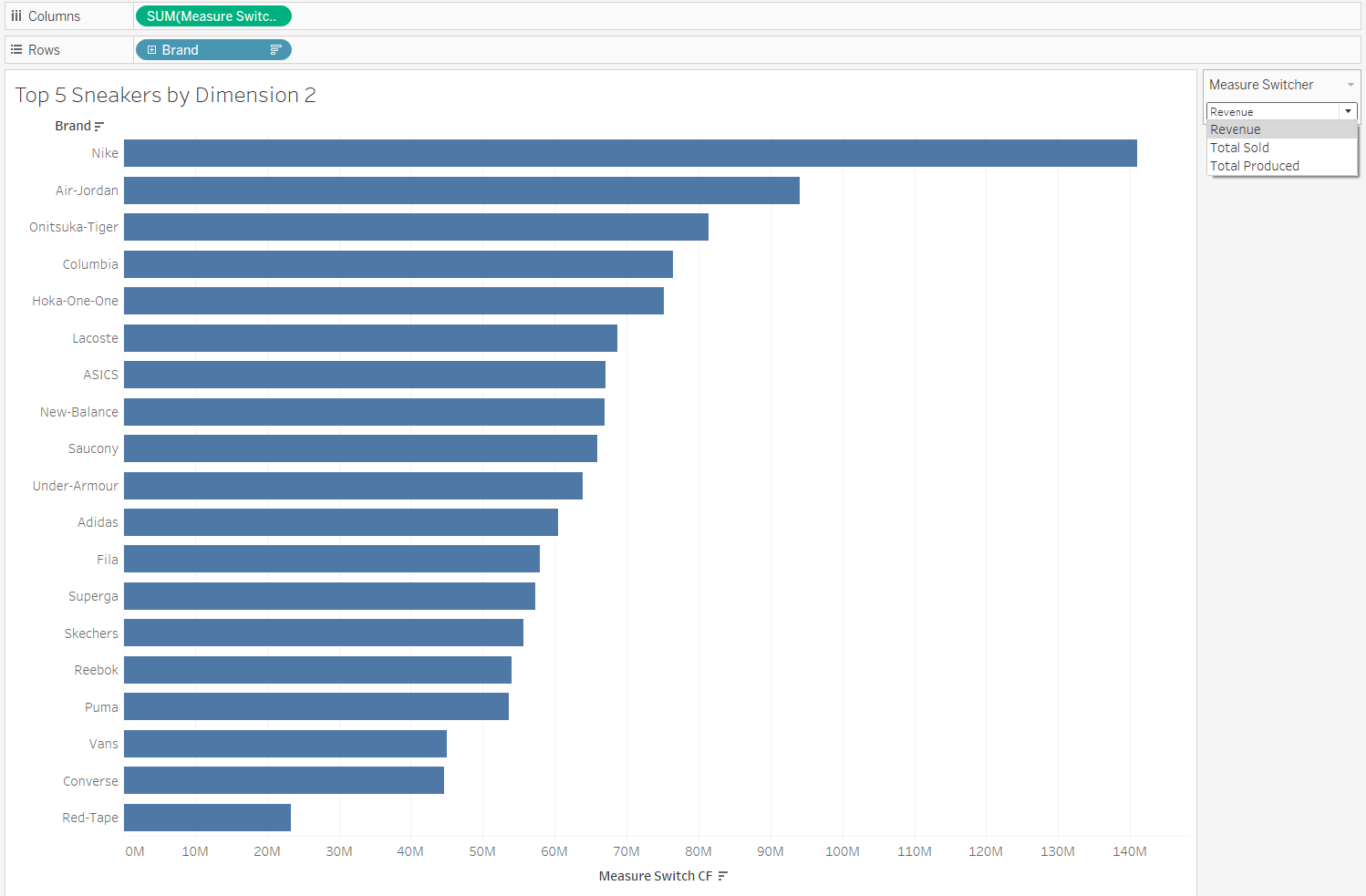Select the Saucony bar
Viewport: 1366px width, 896px height.
coord(360,448)
